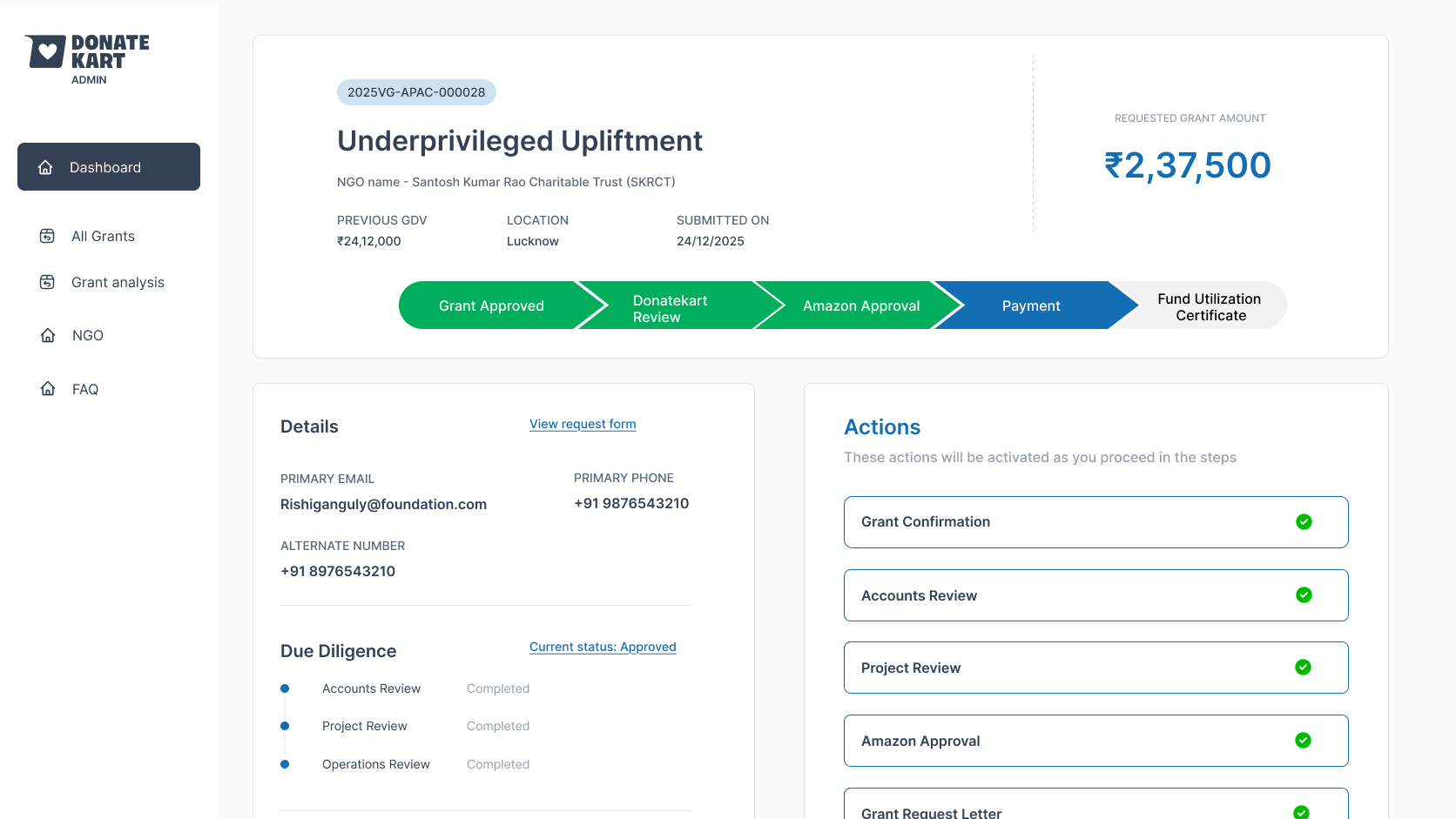
Task: Click Grant Request Letter checkmark icon
Action: [1301, 812]
